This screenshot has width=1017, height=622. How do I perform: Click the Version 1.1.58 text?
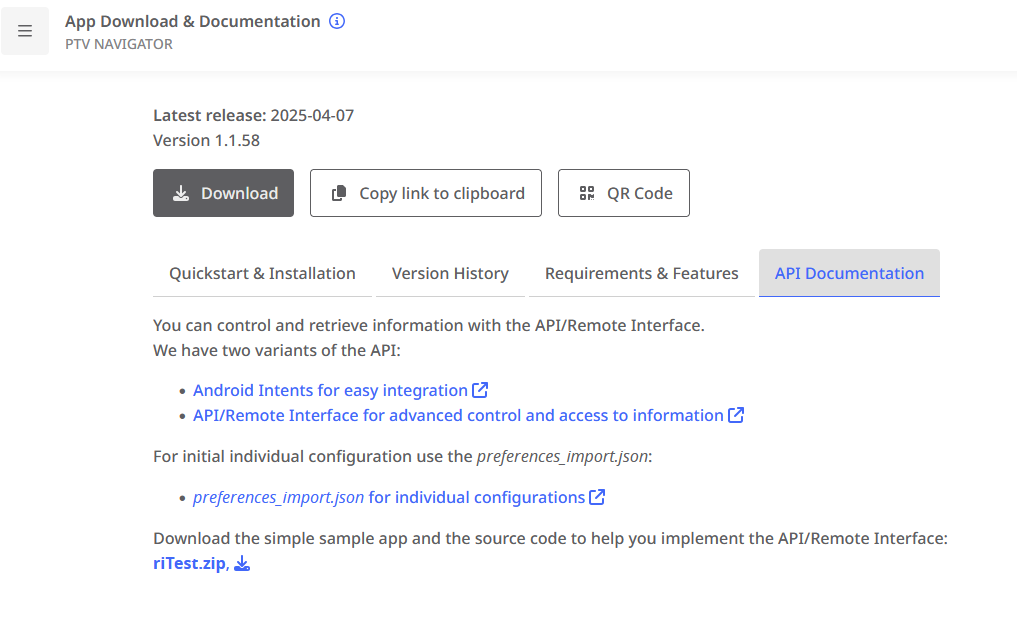[206, 140]
